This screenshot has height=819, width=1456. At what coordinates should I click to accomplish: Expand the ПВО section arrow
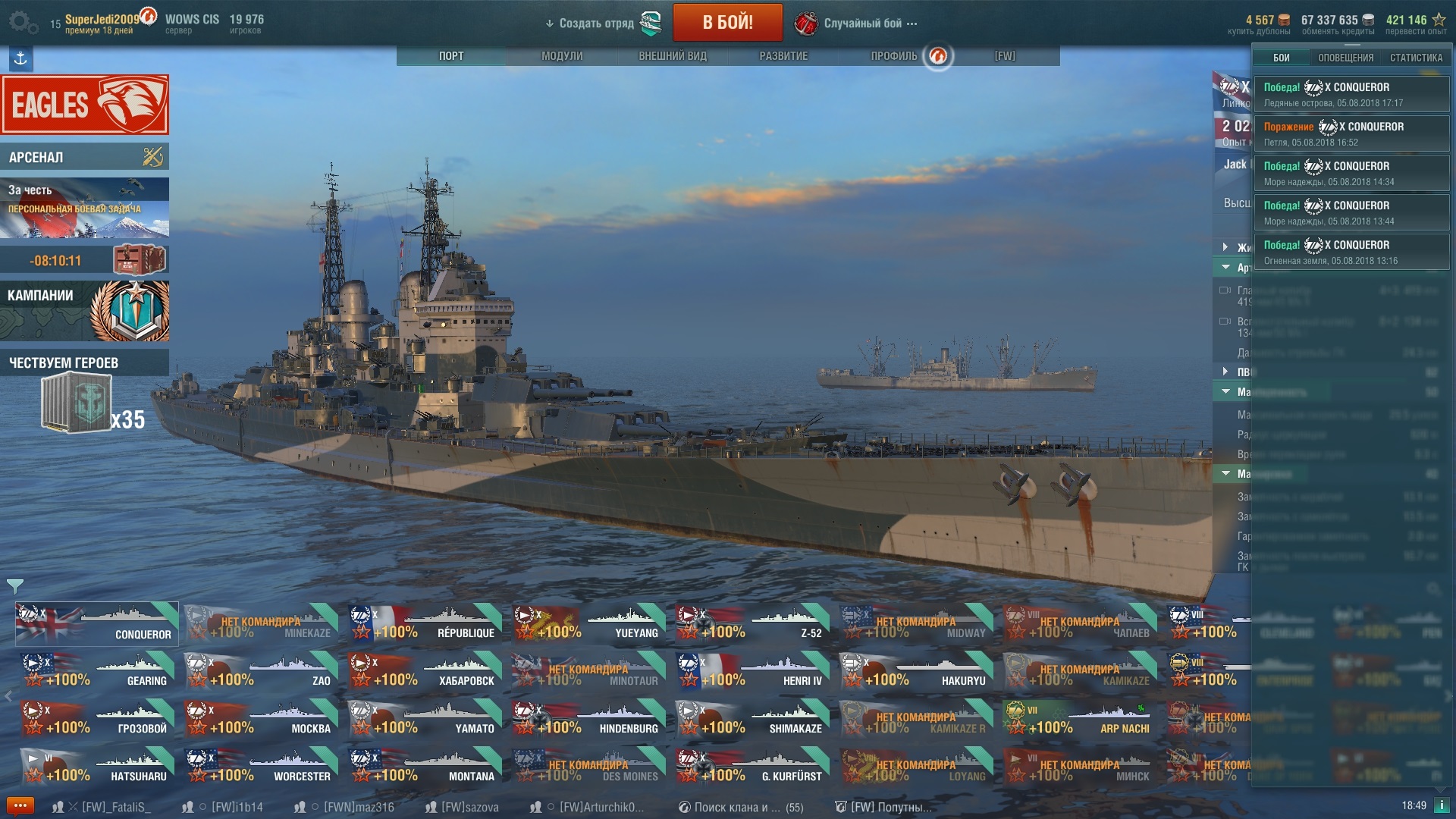pos(1225,372)
